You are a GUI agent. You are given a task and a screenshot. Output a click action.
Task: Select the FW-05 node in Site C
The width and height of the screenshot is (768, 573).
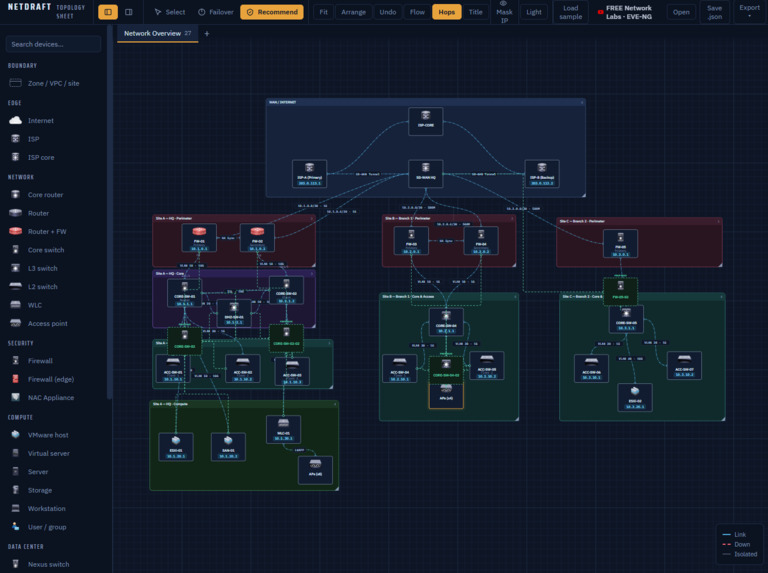click(x=621, y=243)
